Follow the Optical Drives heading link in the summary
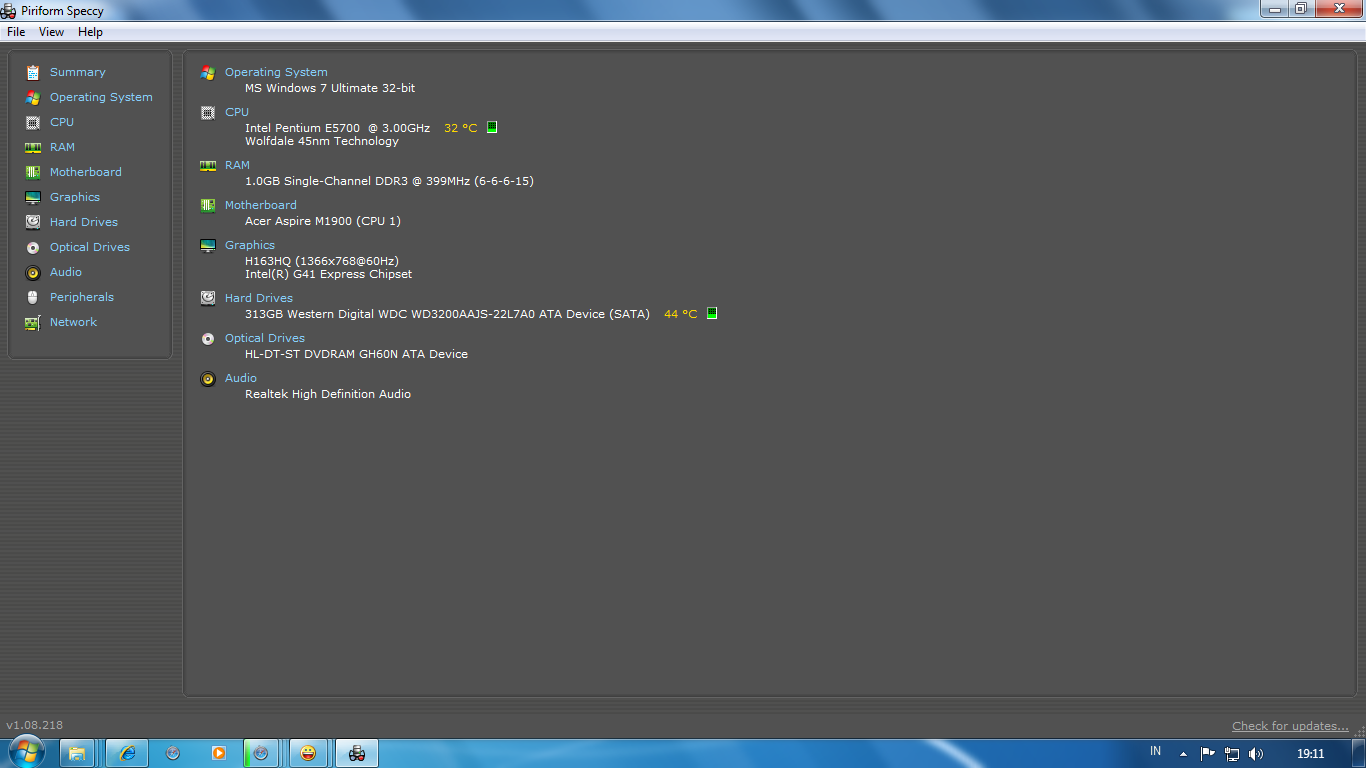The height and width of the screenshot is (768, 1366). coord(265,338)
